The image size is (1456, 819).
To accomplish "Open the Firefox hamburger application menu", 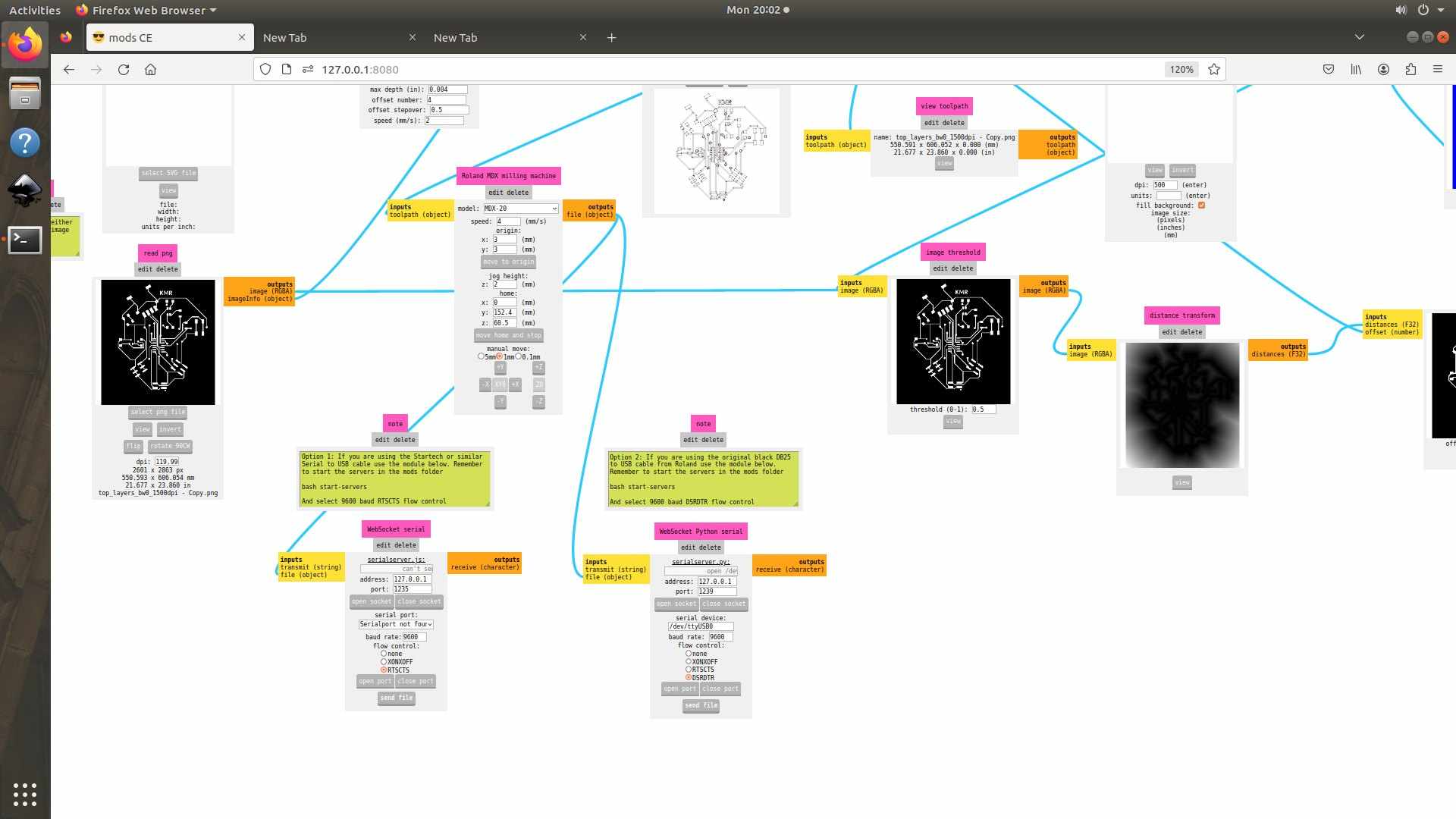I will [x=1437, y=69].
